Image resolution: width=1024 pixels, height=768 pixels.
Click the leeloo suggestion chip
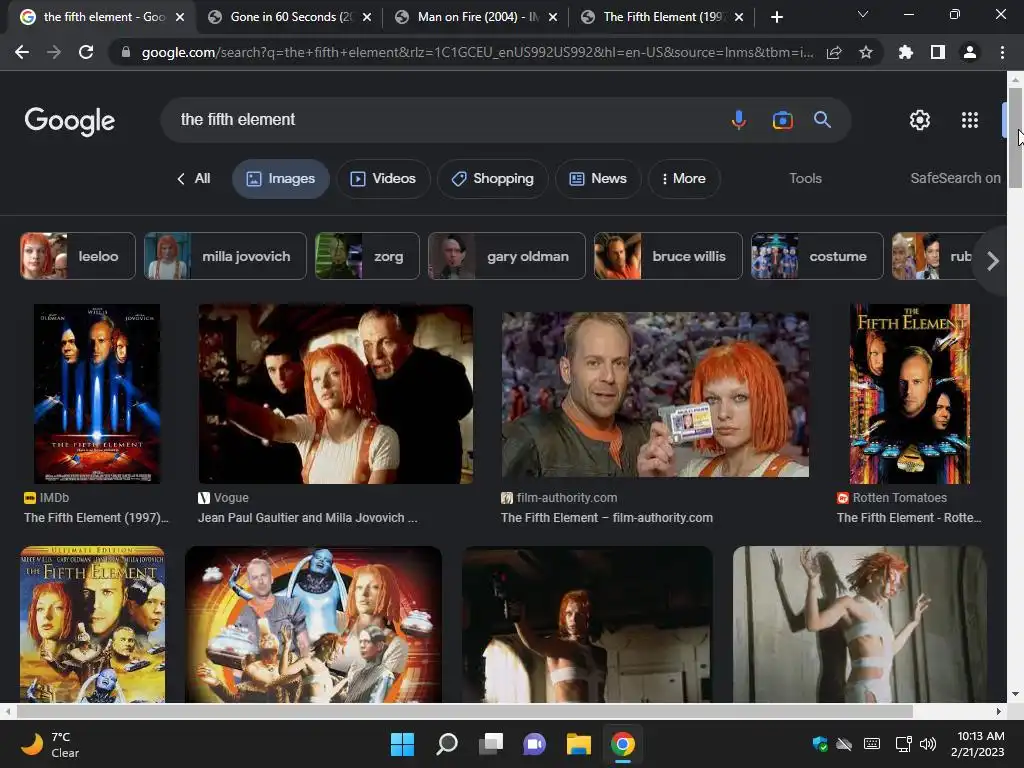coord(78,256)
